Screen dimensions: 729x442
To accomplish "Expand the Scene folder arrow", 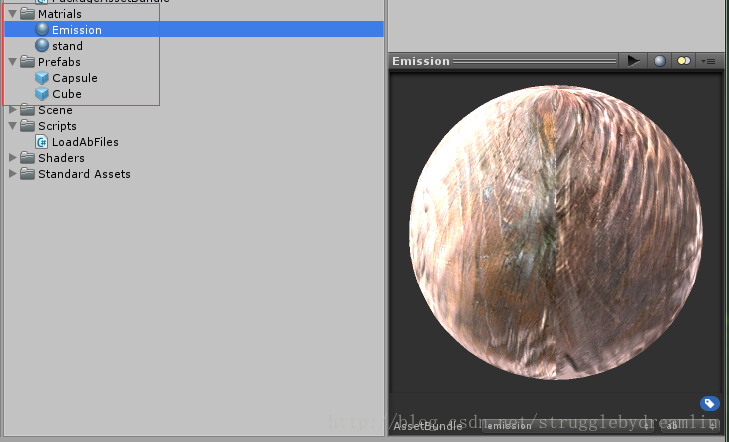I will [x=13, y=110].
